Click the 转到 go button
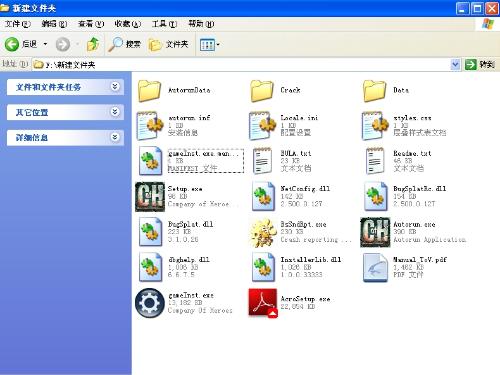Screen dimensions: 500x375 480,64
